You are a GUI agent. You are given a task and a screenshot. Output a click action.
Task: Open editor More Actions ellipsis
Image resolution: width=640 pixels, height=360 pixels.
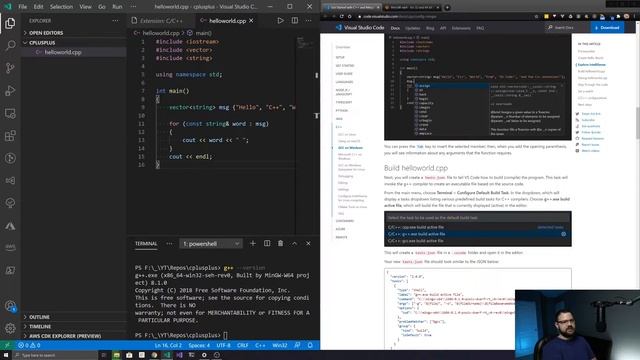[309, 20]
